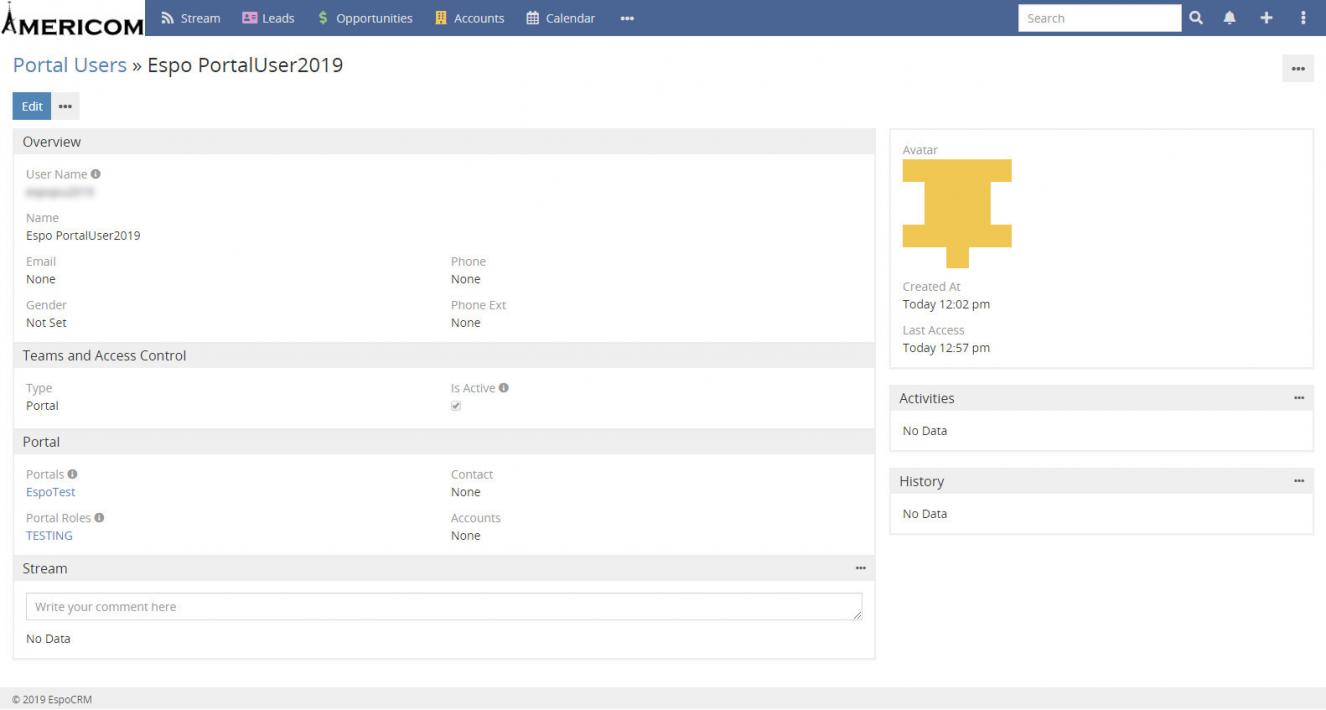This screenshot has height=710, width=1326.
Task: Open the EspoTest portal link
Action: 50,492
